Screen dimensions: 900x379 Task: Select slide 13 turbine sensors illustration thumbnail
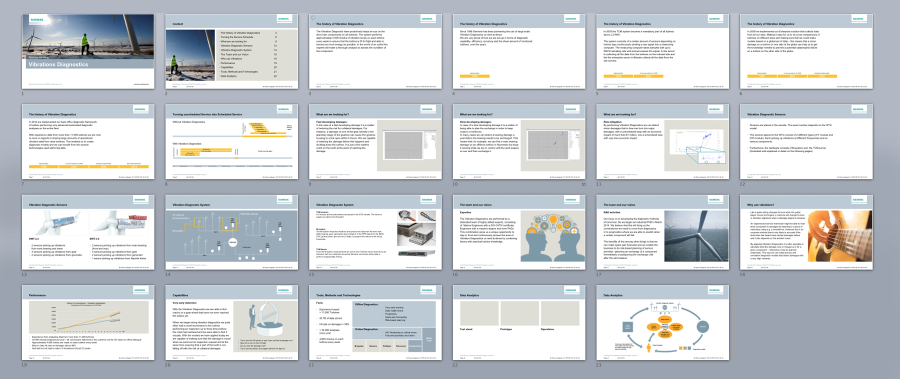click(x=88, y=233)
